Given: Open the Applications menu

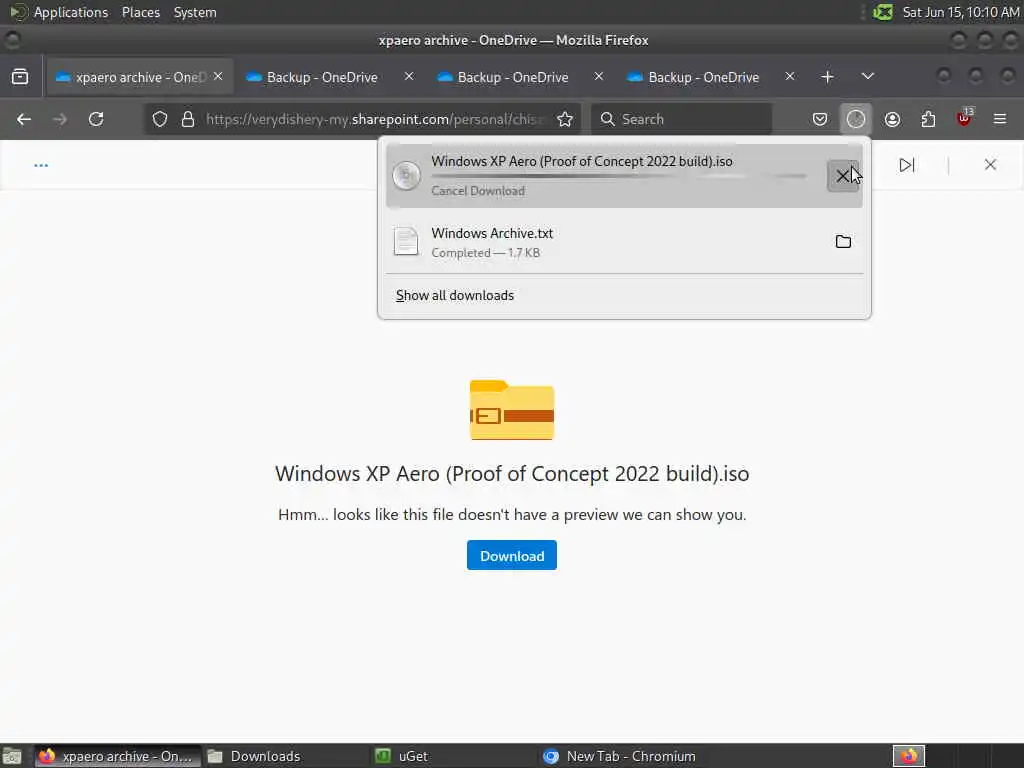Looking at the screenshot, I should tap(71, 12).
